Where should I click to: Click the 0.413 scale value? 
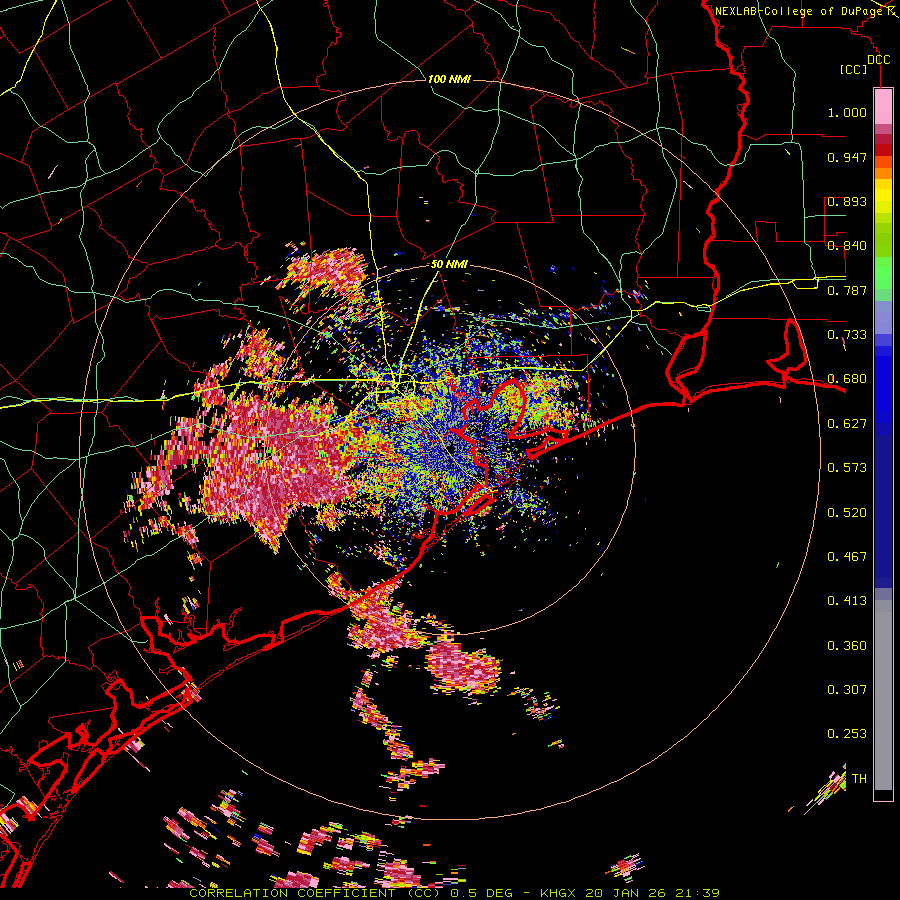(x=847, y=601)
